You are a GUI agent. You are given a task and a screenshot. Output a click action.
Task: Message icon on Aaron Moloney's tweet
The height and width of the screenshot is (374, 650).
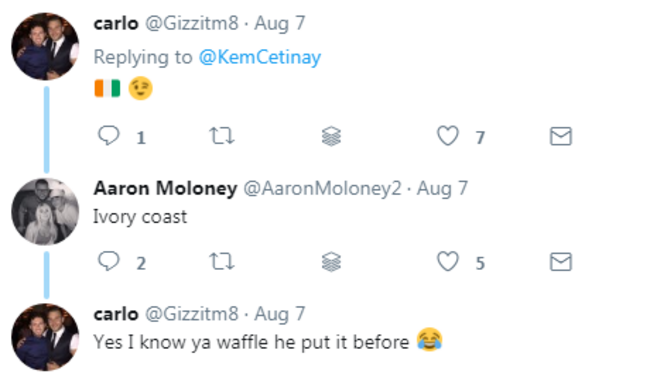pos(561,262)
